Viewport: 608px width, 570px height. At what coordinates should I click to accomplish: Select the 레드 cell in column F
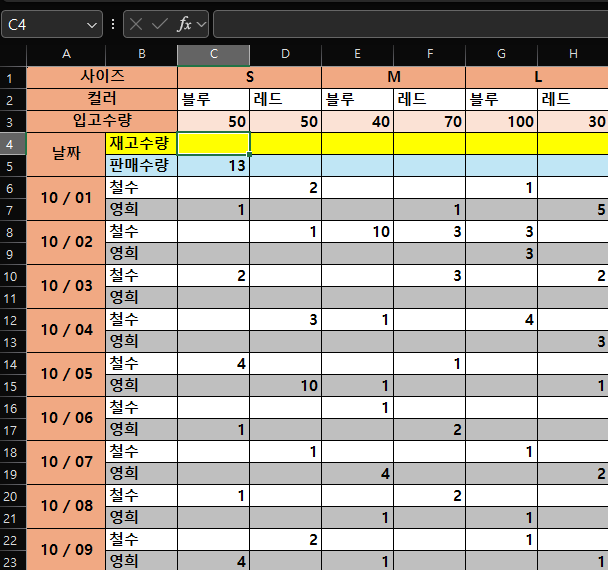pyautogui.click(x=430, y=99)
